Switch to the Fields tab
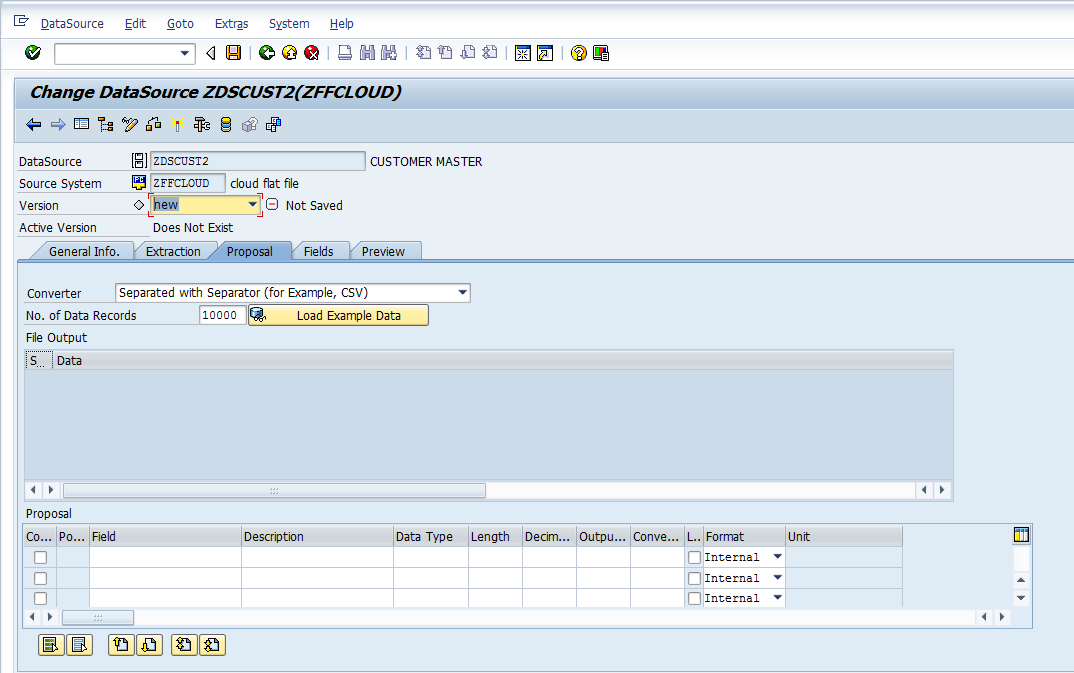Image resolution: width=1074 pixels, height=673 pixels. pyautogui.click(x=320, y=251)
